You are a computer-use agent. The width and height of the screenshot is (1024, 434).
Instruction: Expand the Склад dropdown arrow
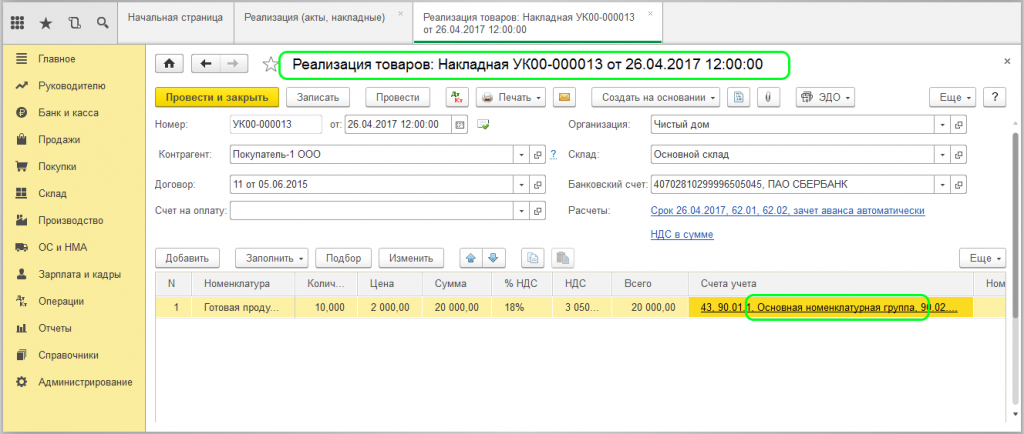[943, 155]
